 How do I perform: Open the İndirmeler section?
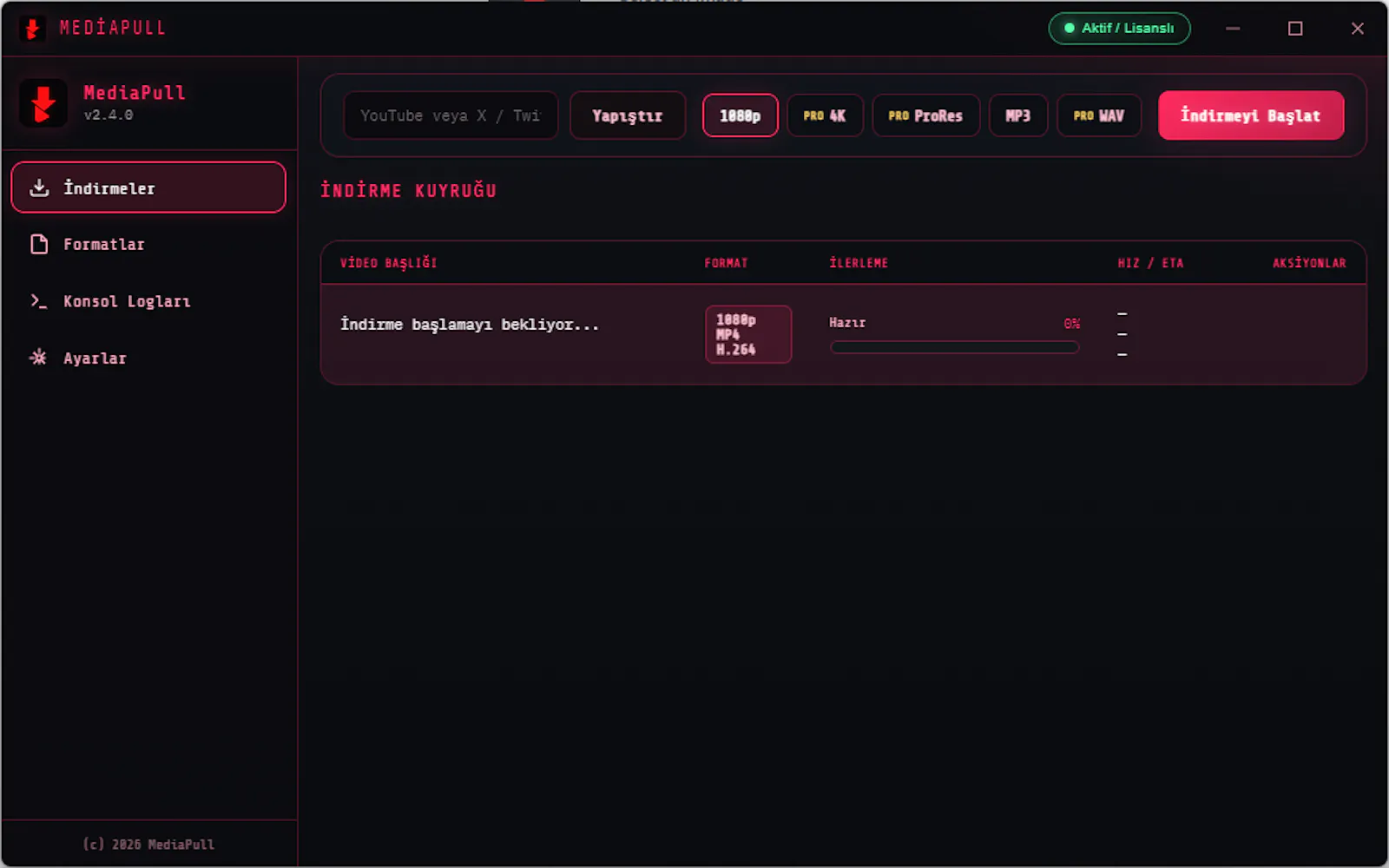pyautogui.click(x=148, y=187)
